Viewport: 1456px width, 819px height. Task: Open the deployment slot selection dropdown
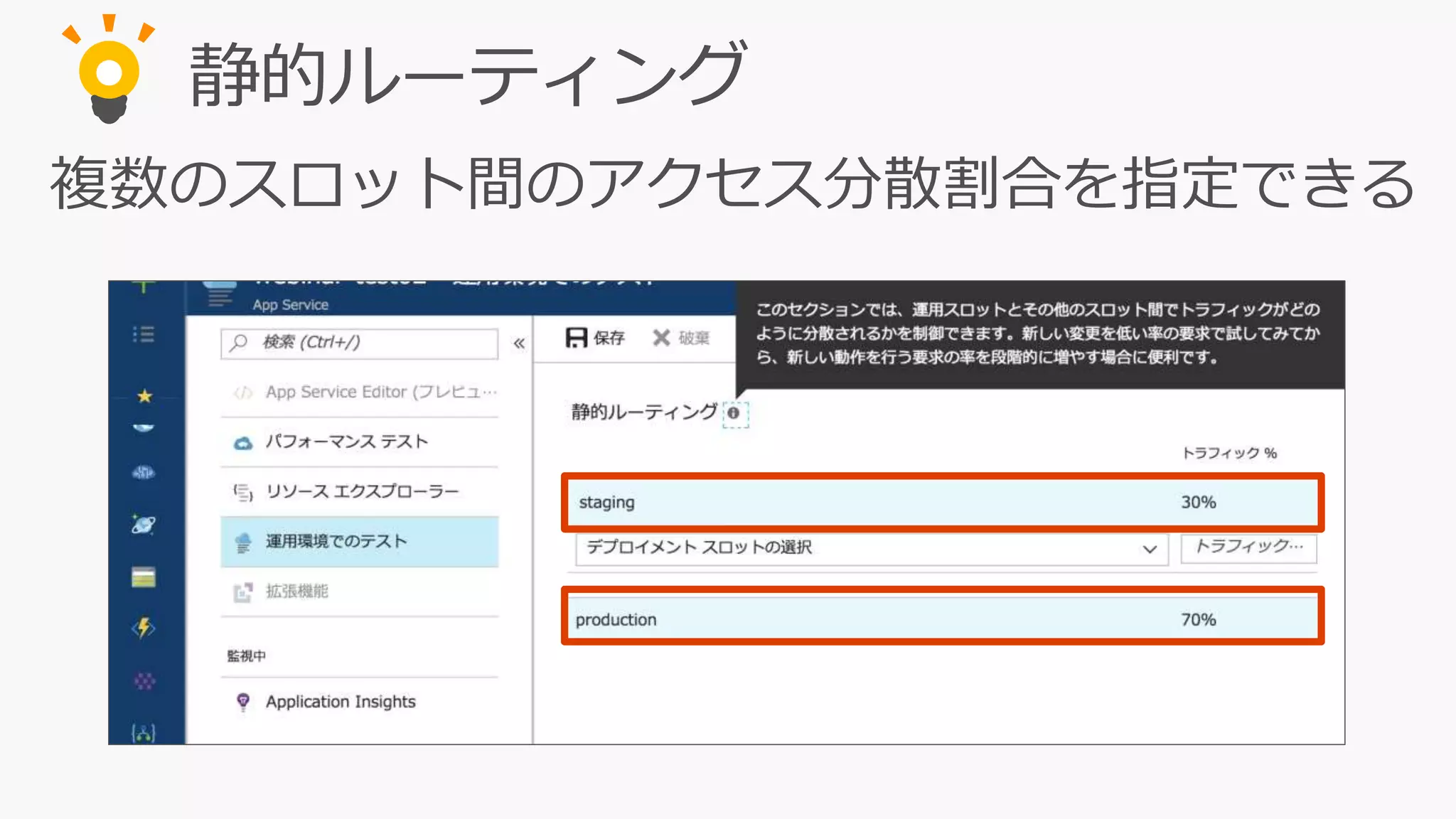[x=871, y=547]
